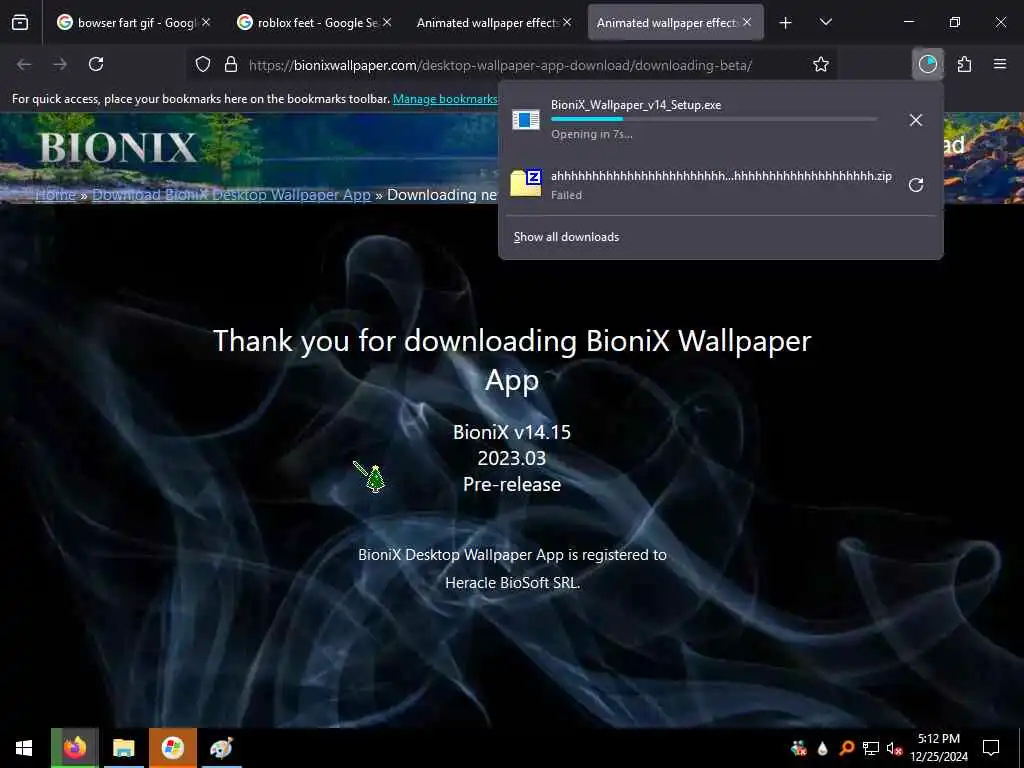Toggle the downloads panel toolbar button
The height and width of the screenshot is (768, 1024).
pyautogui.click(x=927, y=64)
